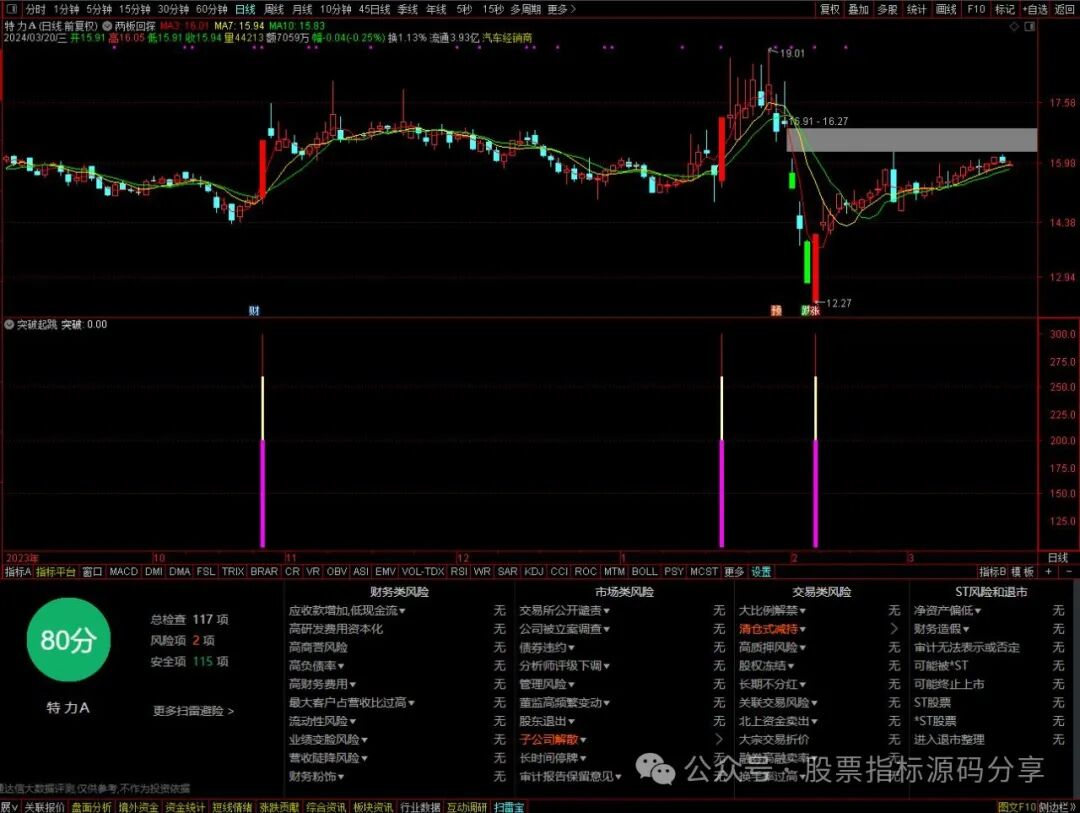Expand 财务造假 risk item
This screenshot has height=813, width=1080.
click(942, 629)
